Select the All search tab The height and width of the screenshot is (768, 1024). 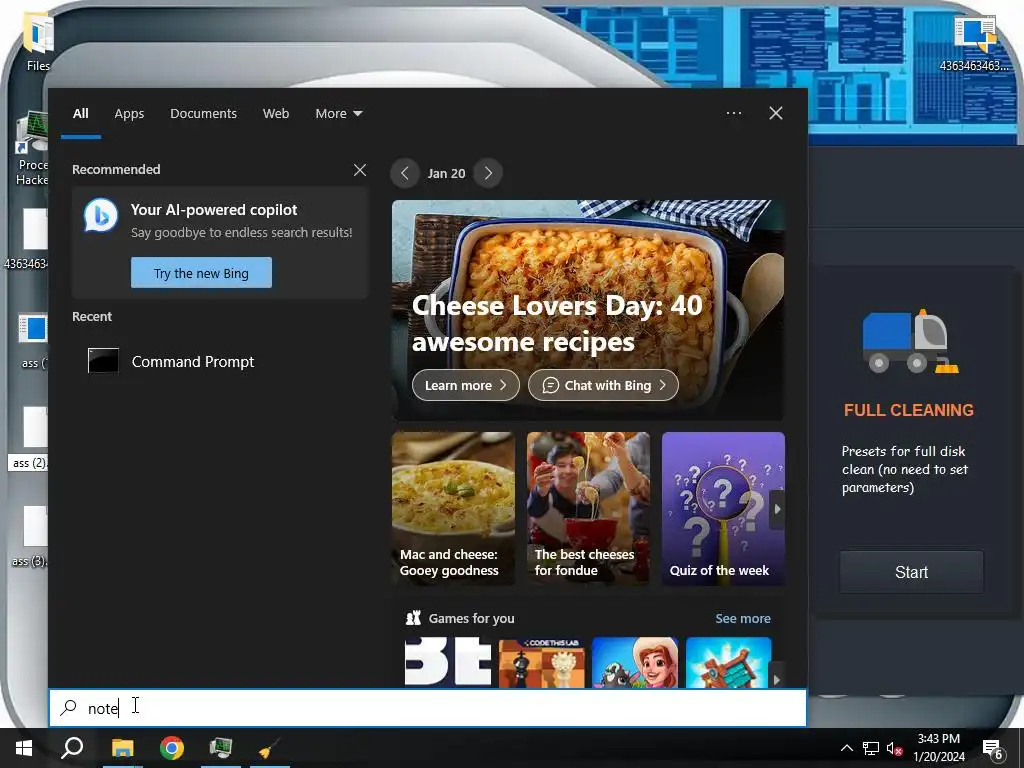tap(80, 114)
